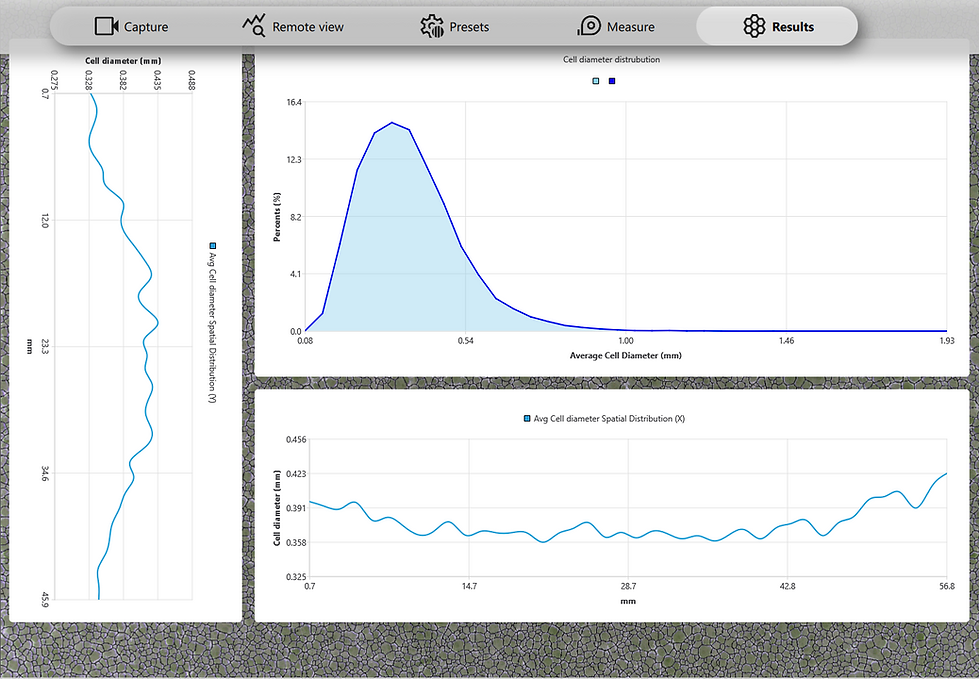The height and width of the screenshot is (679, 979).
Task: Click the 0.358 value on X chart
Action: click(296, 542)
